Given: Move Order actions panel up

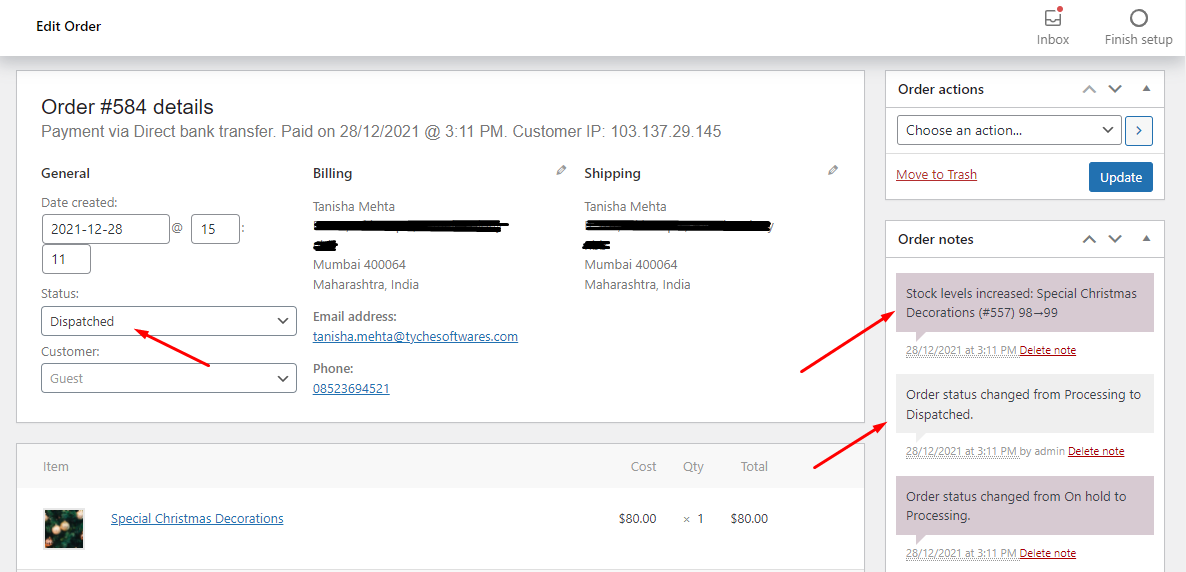Looking at the screenshot, I should 1089,89.
